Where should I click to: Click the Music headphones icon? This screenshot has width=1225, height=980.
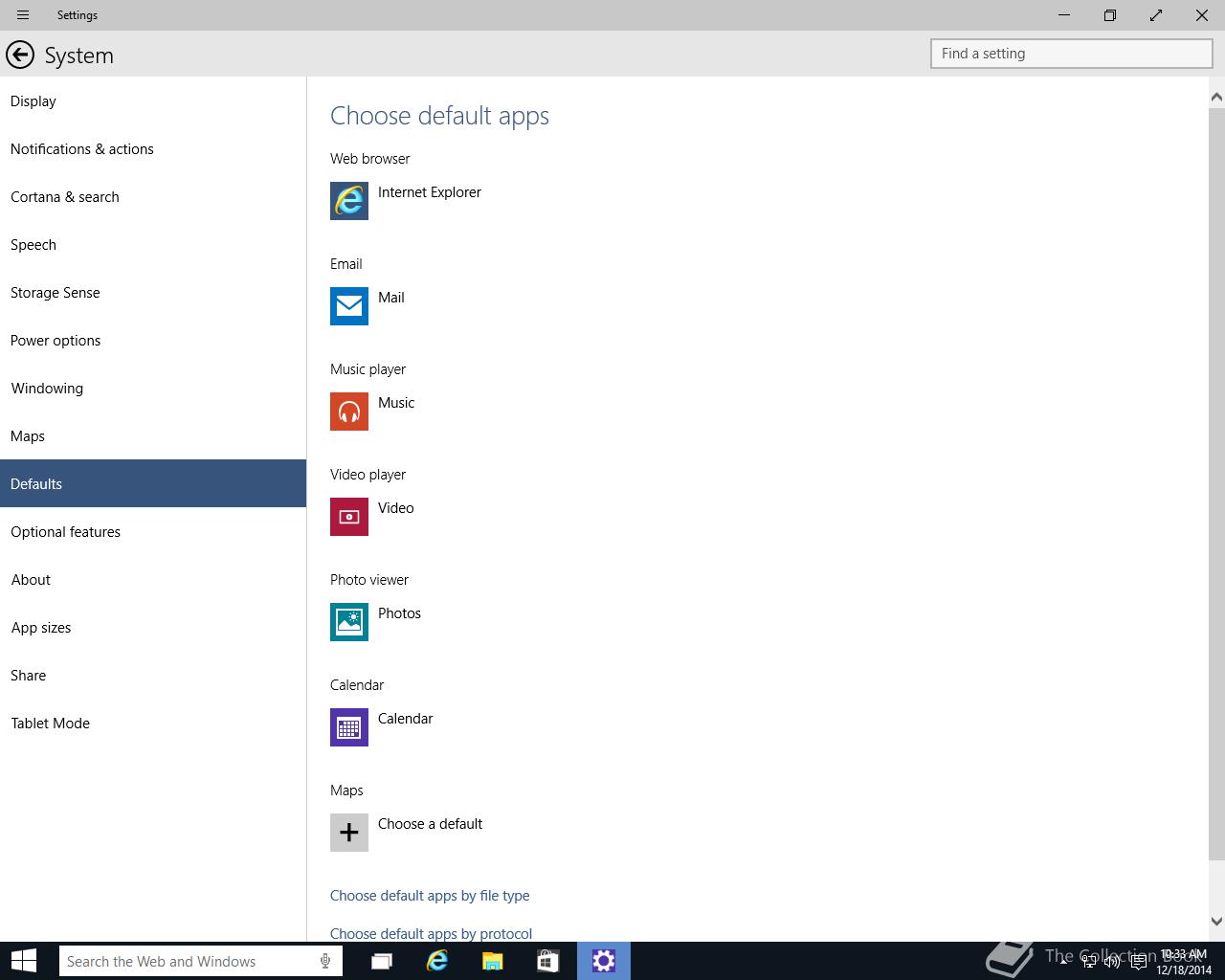(349, 412)
